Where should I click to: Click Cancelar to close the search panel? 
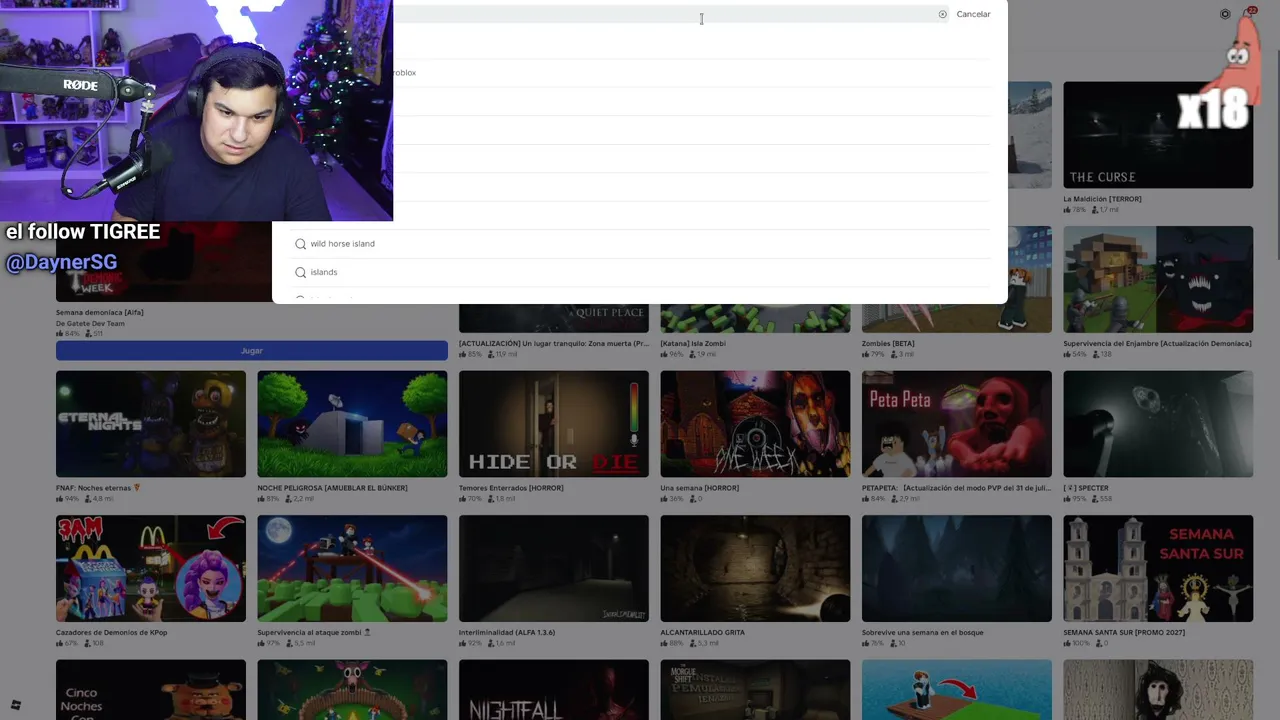[x=973, y=14]
